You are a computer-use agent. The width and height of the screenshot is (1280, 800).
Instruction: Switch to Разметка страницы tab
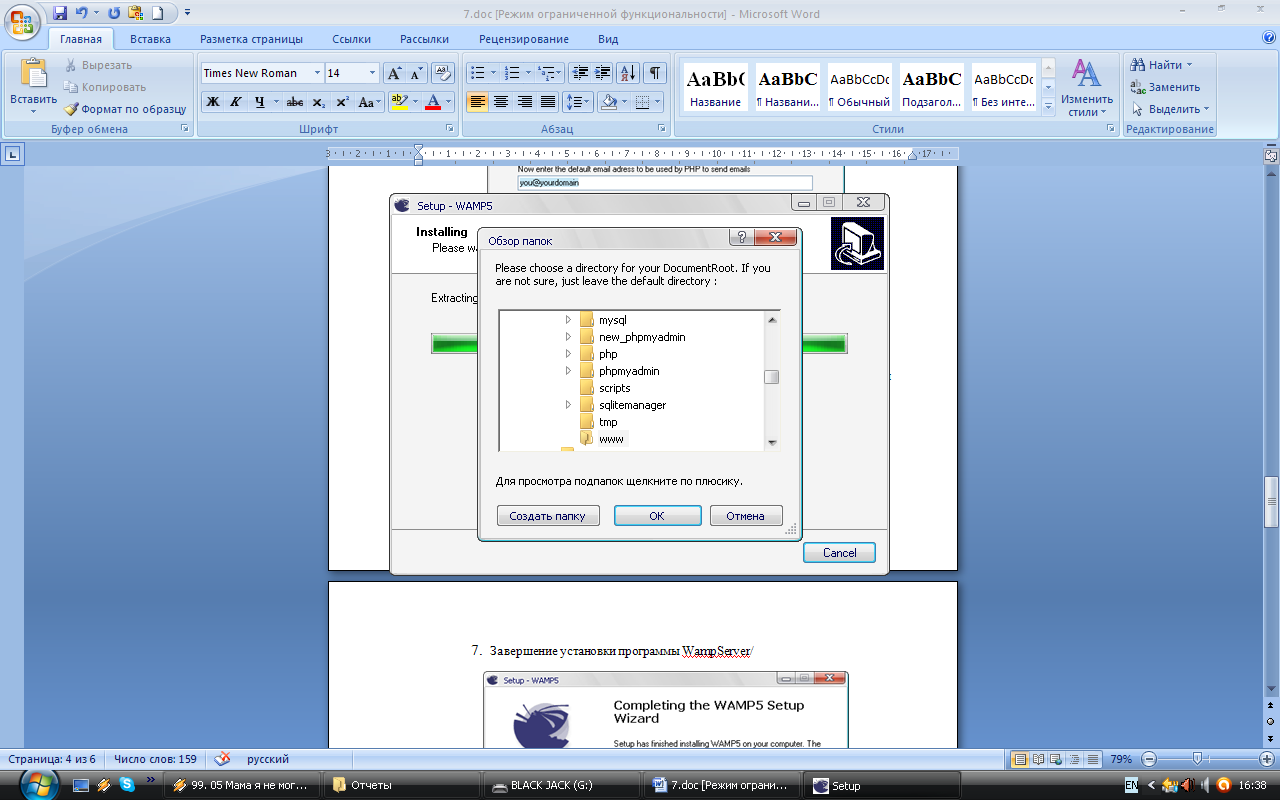[251, 39]
